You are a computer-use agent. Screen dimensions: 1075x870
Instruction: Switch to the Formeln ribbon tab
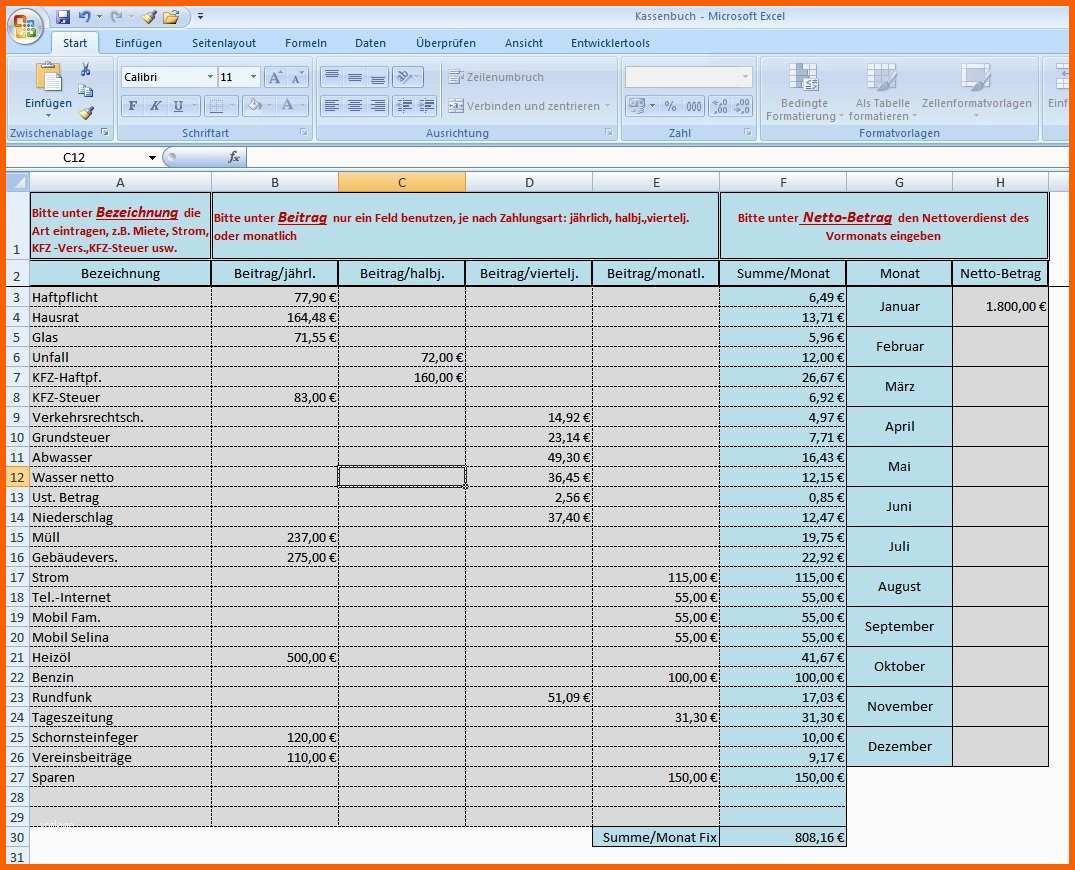pos(305,43)
